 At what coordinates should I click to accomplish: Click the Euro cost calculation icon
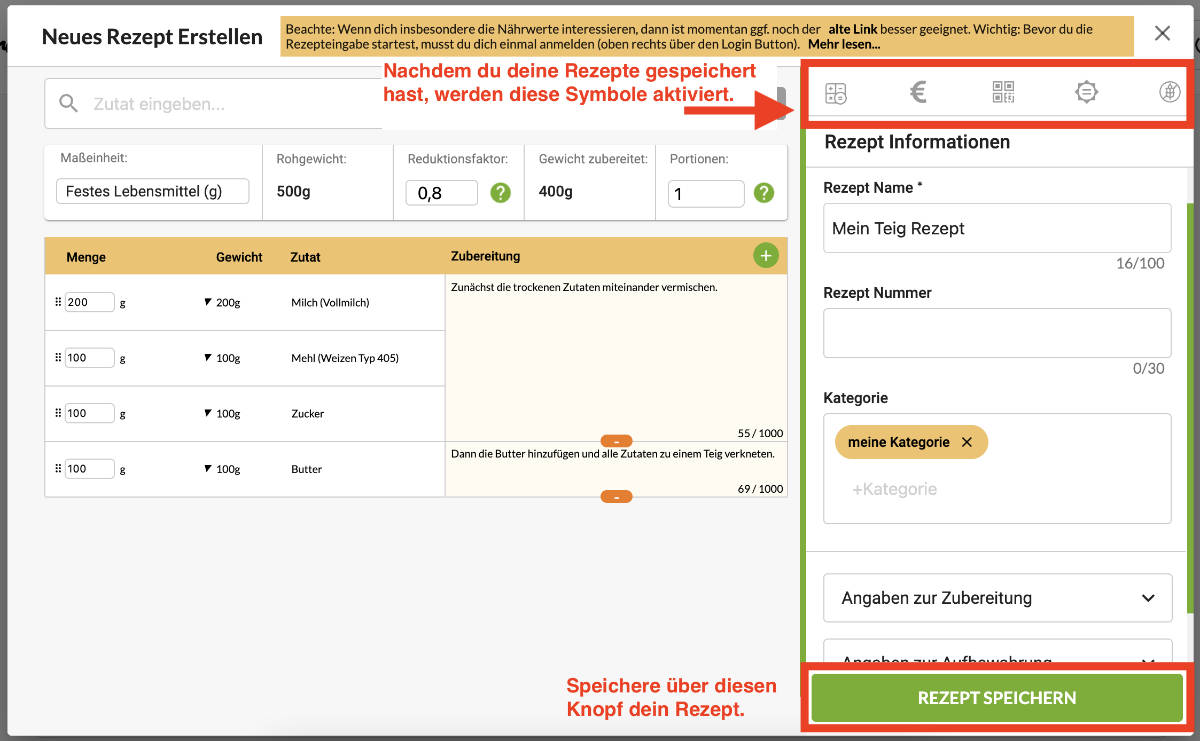[918, 92]
